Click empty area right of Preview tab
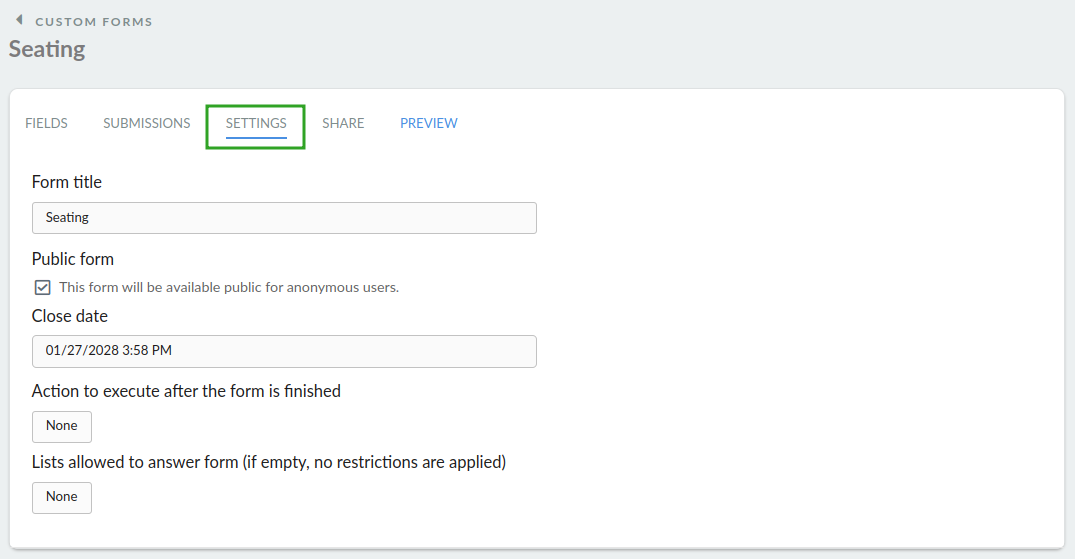 point(754,123)
